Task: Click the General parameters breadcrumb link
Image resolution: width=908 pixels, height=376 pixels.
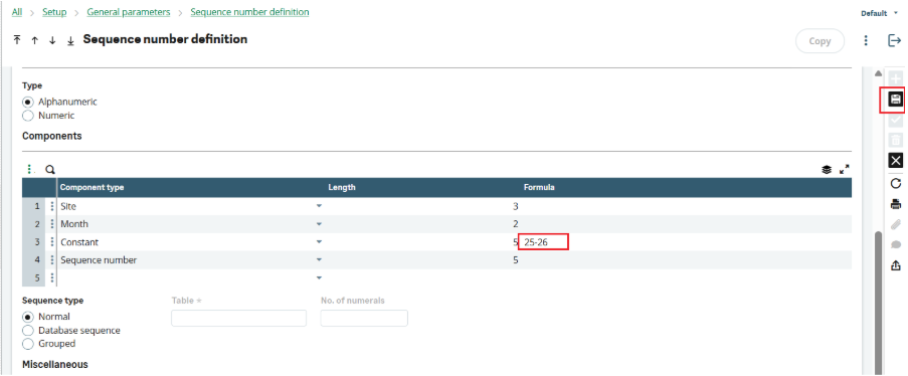Action: point(129,12)
